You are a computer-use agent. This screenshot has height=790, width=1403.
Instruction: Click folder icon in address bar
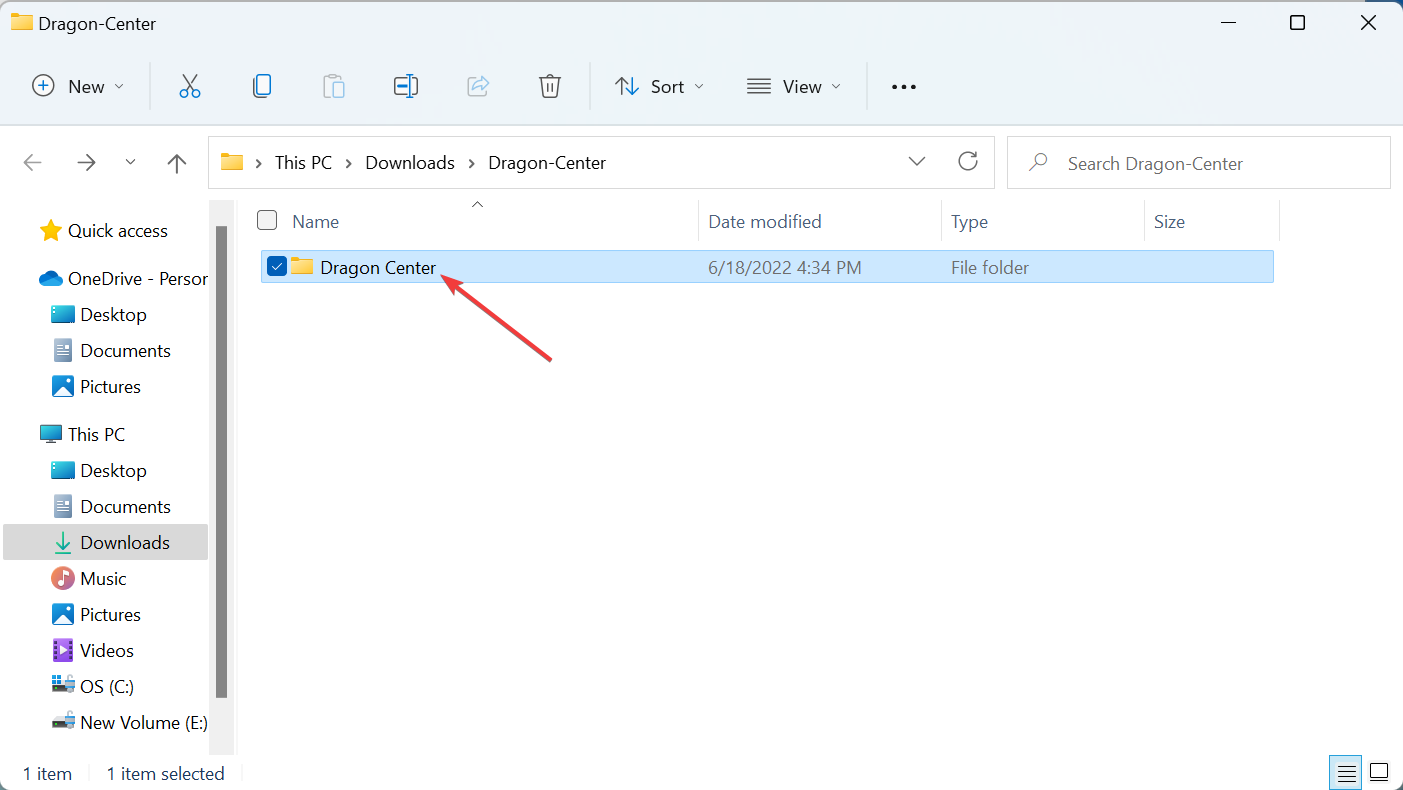[232, 162]
